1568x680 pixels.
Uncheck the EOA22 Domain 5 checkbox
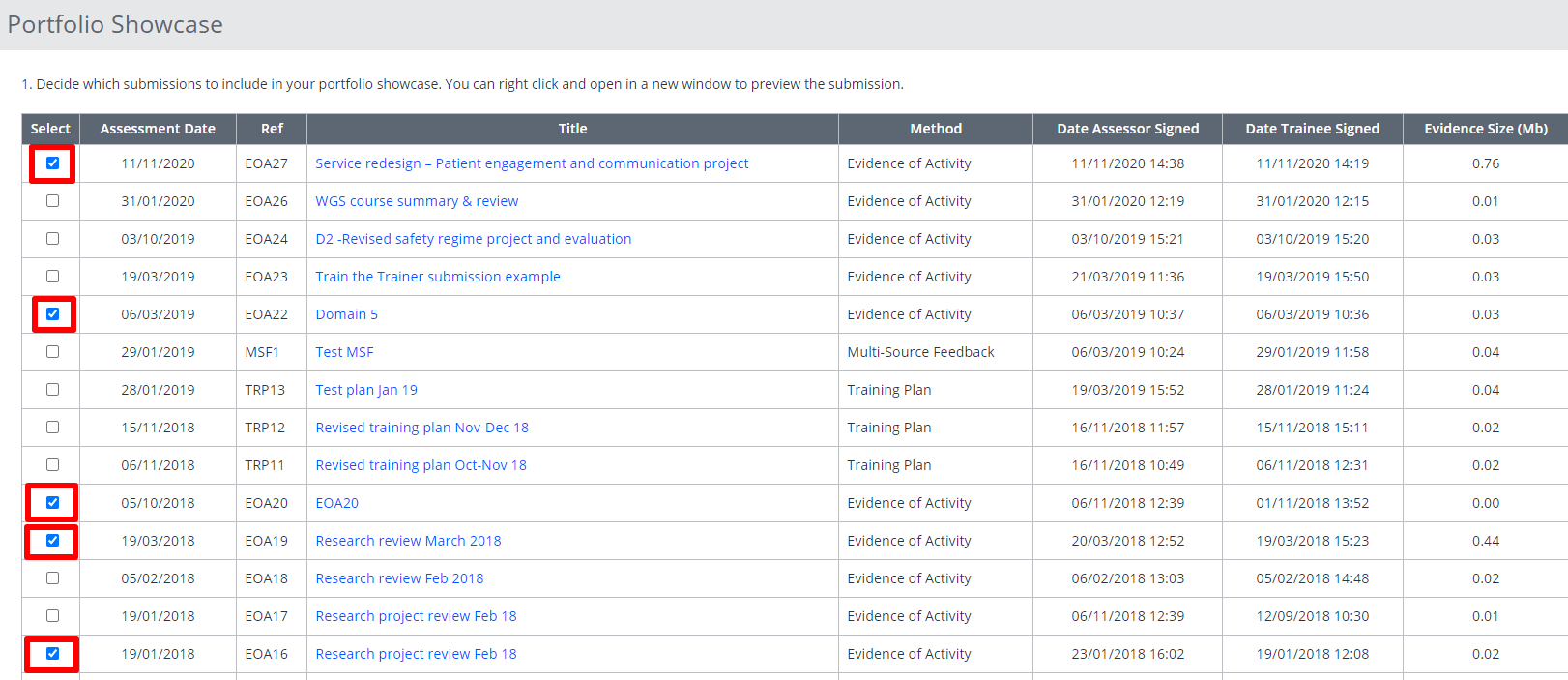52,313
